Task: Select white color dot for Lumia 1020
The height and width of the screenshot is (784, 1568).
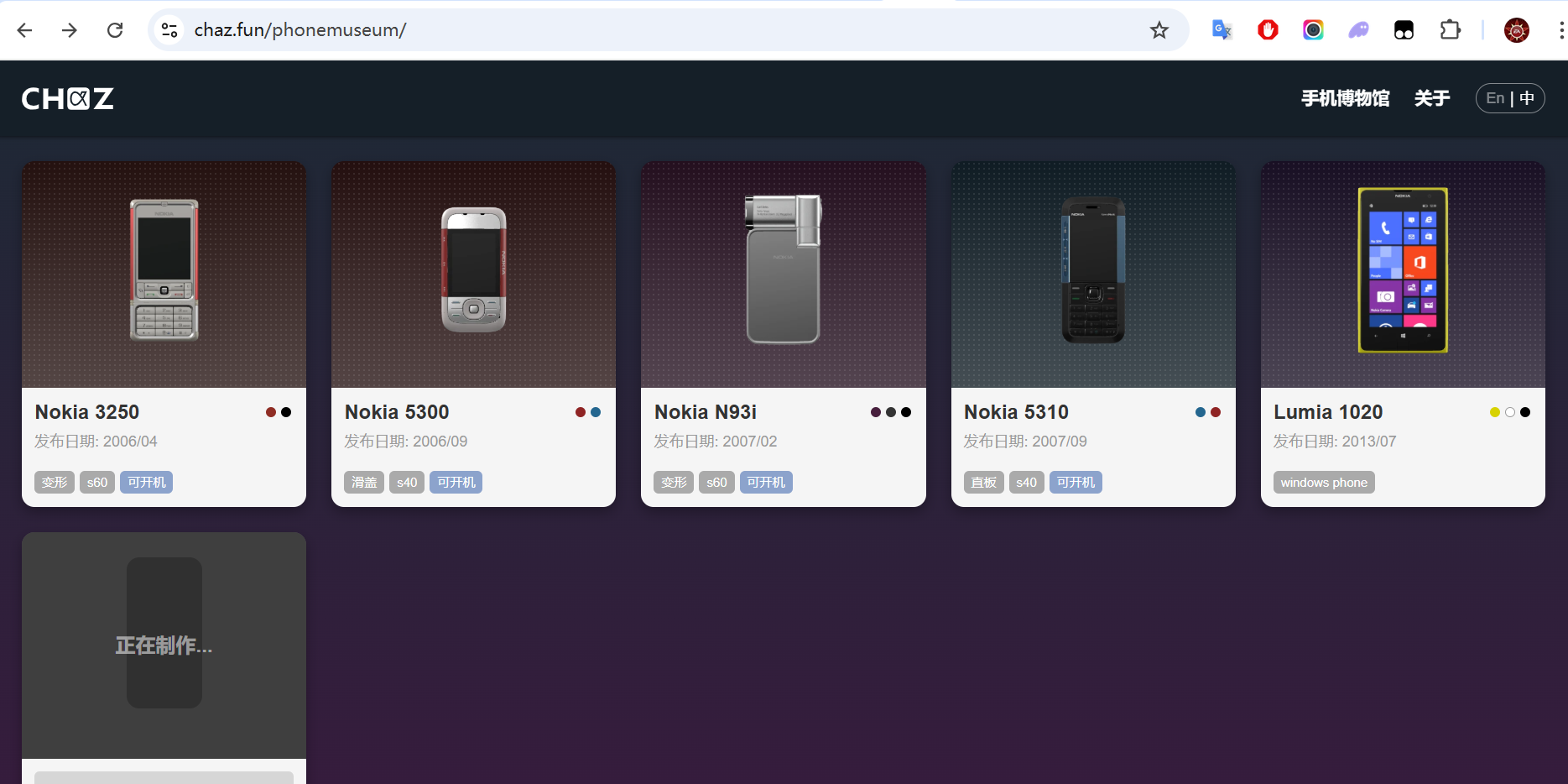Action: (1510, 412)
